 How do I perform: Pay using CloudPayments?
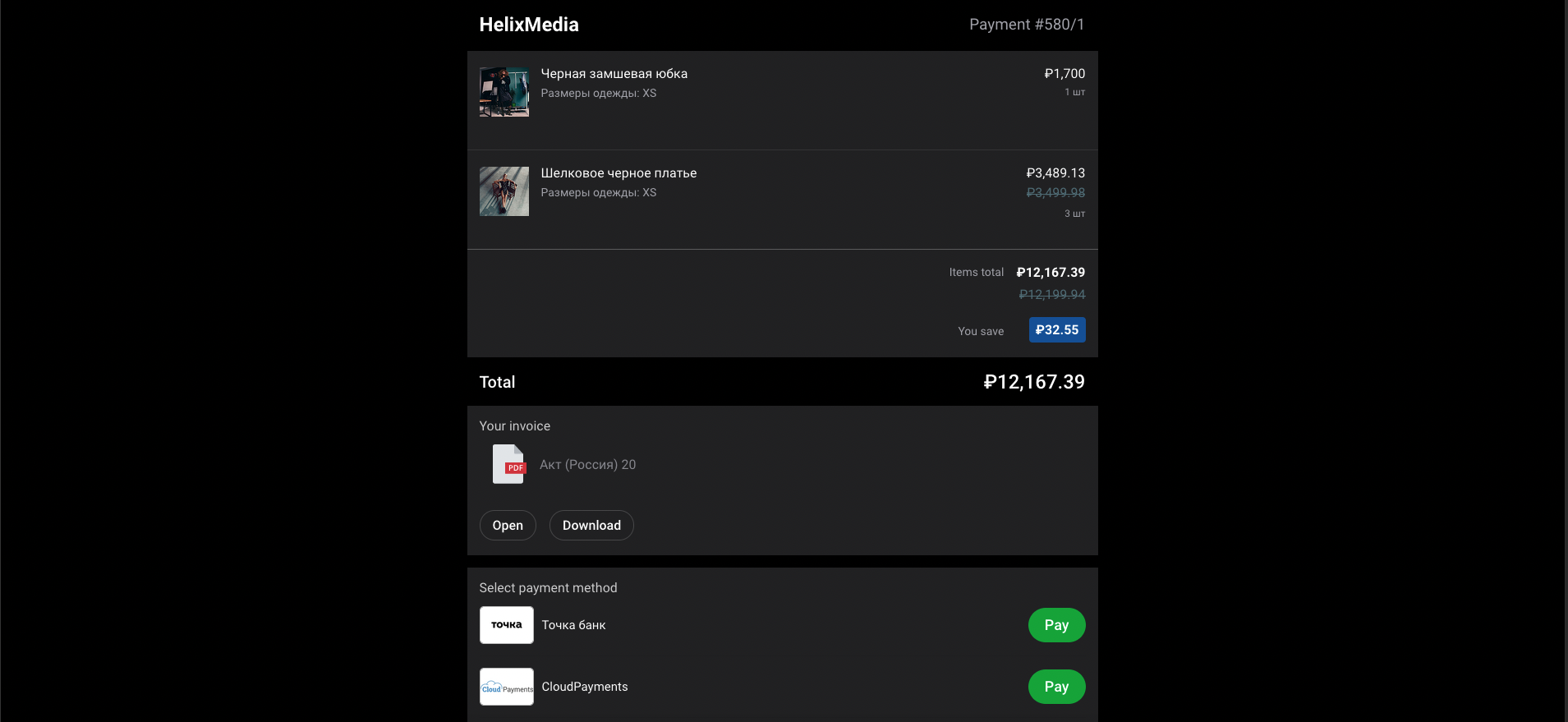[1056, 687]
